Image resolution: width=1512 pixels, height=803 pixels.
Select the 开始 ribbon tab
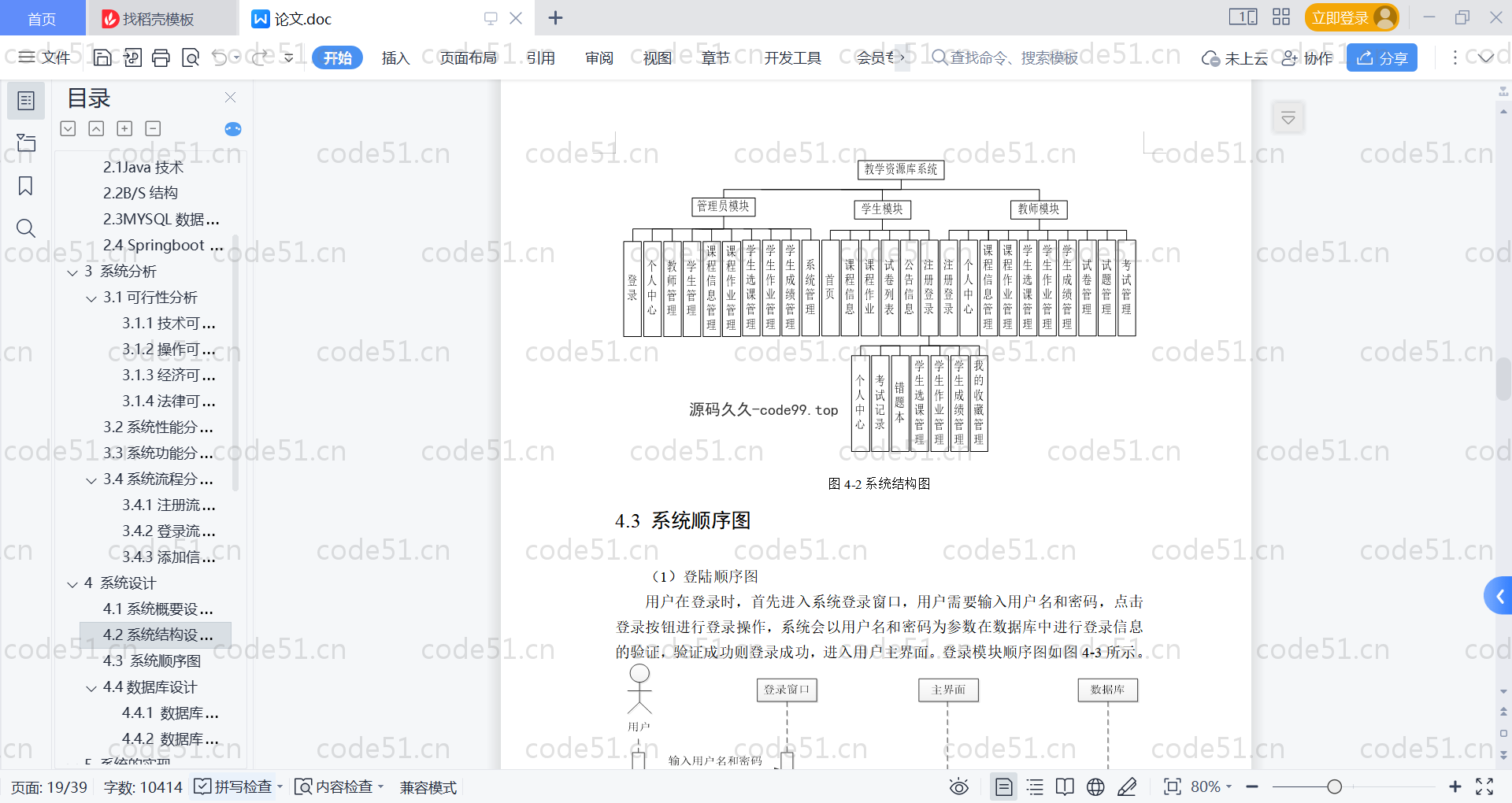337,57
